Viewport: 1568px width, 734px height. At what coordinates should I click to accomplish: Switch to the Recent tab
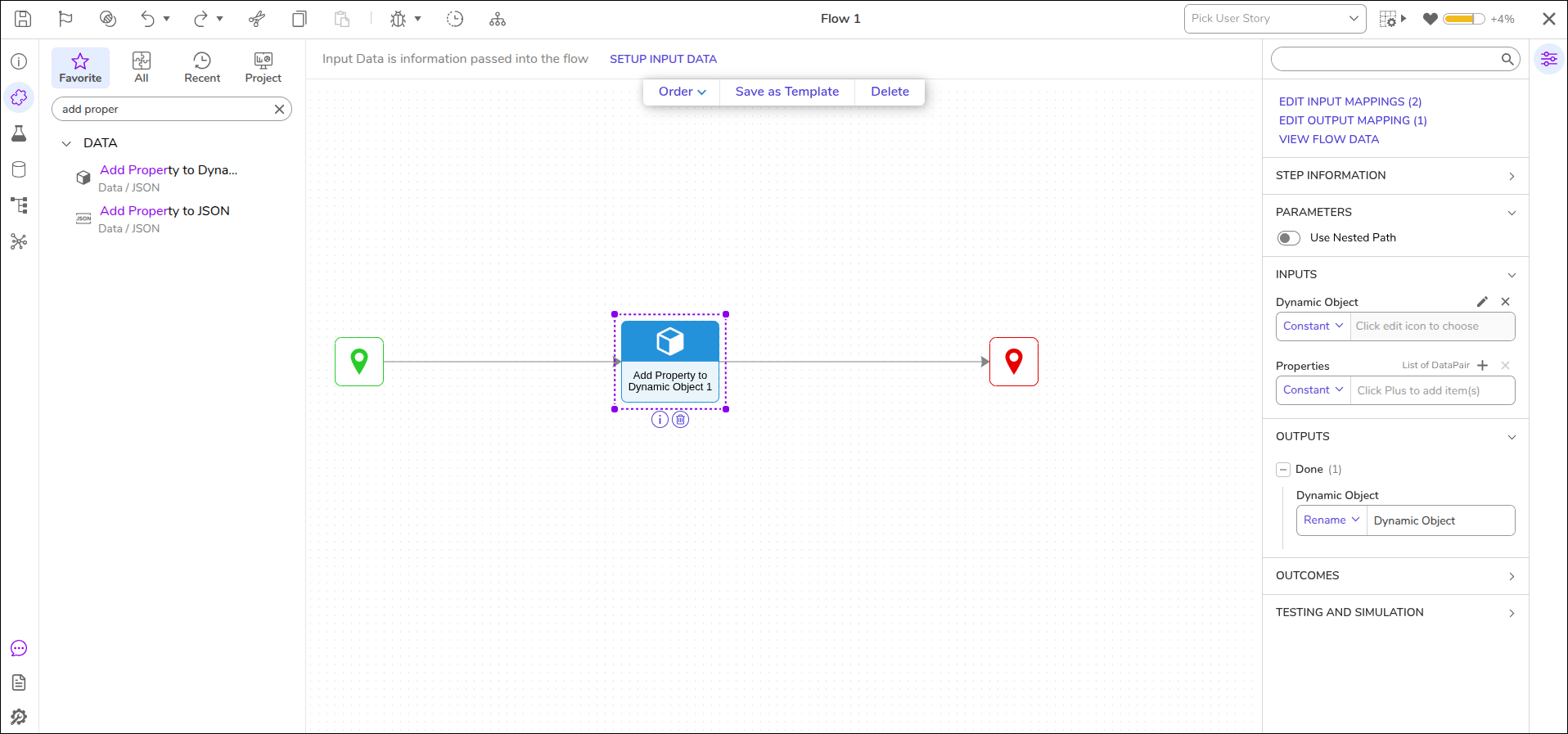(202, 67)
